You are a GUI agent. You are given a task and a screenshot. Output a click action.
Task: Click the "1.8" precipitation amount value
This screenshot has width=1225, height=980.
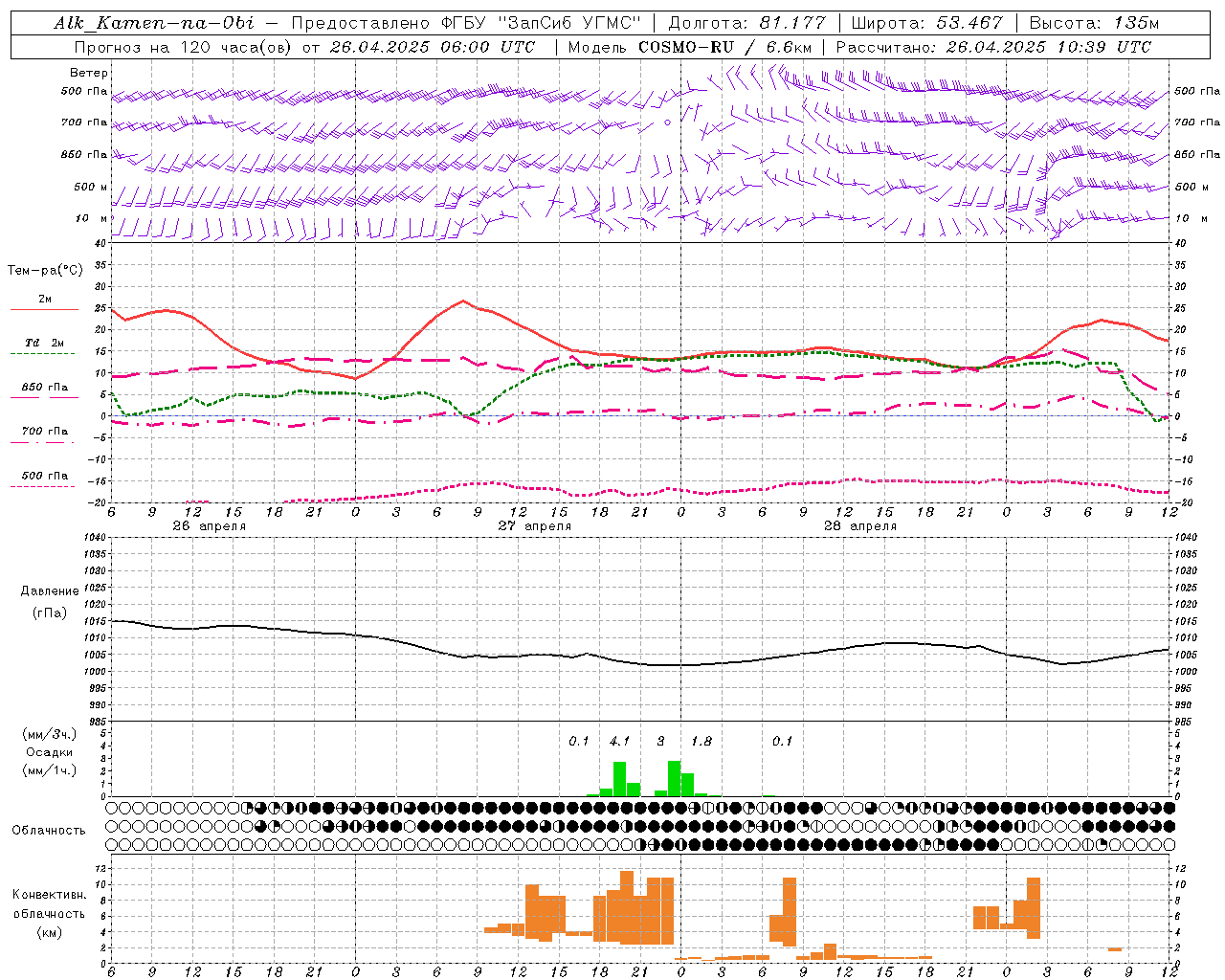pos(702,741)
